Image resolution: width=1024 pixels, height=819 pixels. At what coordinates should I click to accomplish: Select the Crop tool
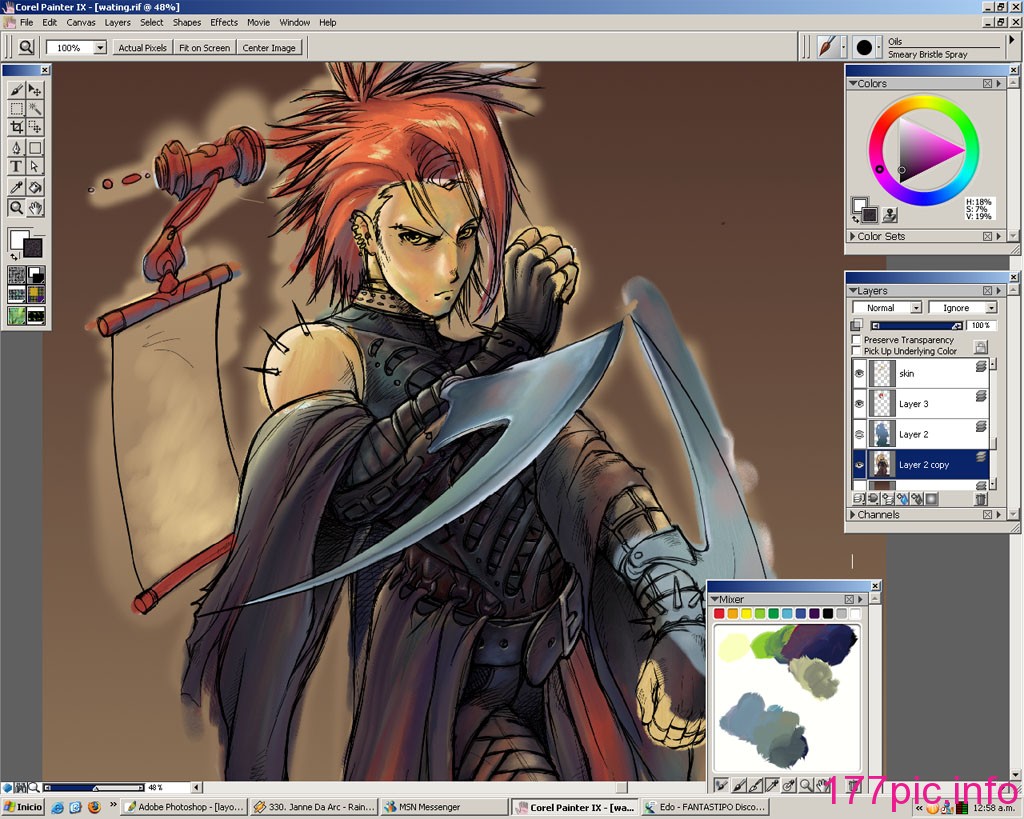[x=16, y=127]
